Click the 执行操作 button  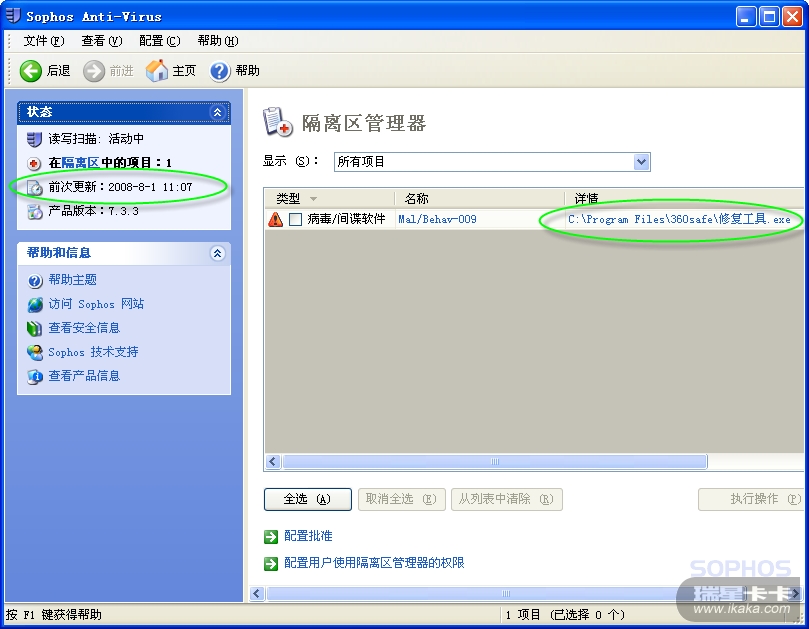[752, 499]
